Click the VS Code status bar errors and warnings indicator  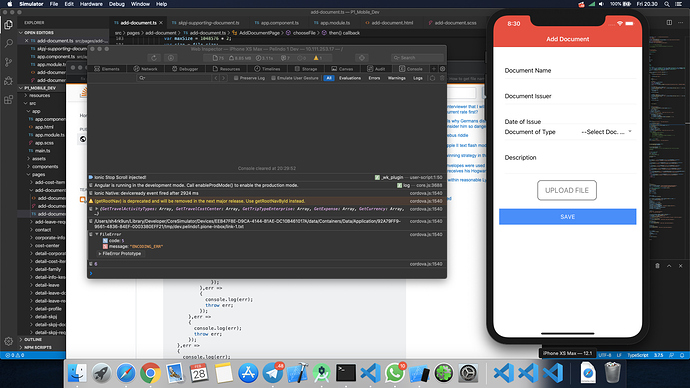(x=15, y=355)
